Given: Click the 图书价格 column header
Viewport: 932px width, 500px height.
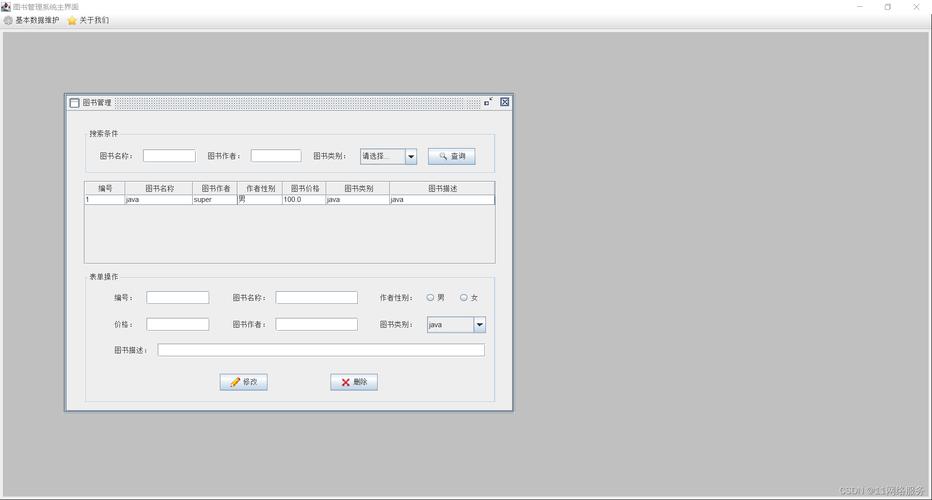Looking at the screenshot, I should (304, 188).
